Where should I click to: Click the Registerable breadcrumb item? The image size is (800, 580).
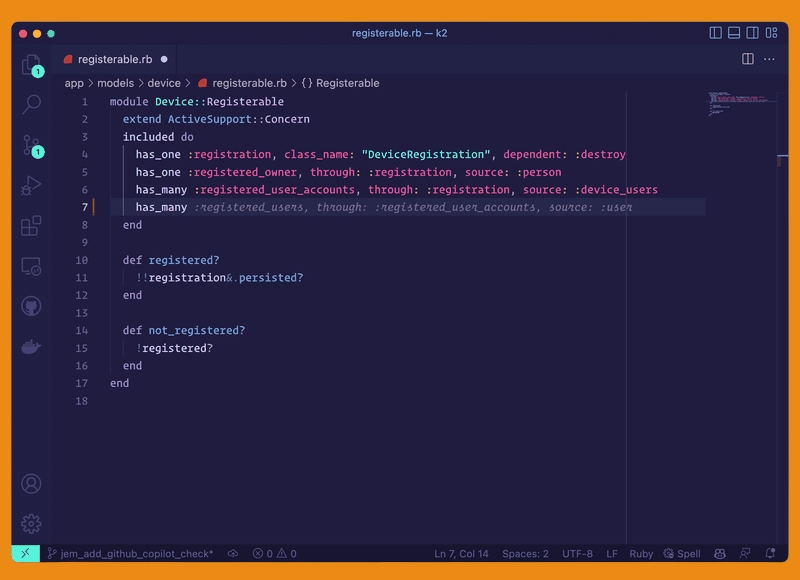[347, 83]
